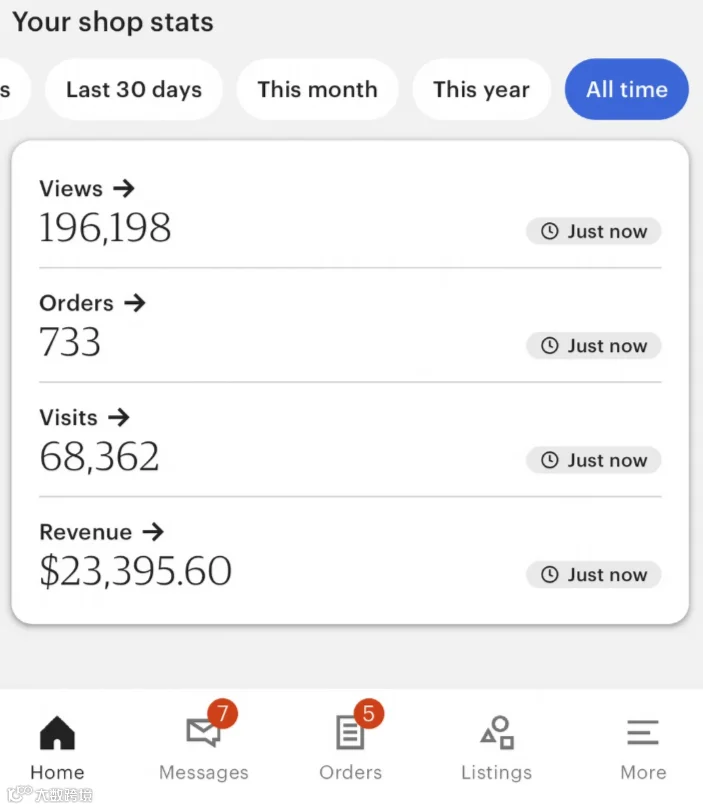
Task: Select the This month filter
Action: coord(317,89)
